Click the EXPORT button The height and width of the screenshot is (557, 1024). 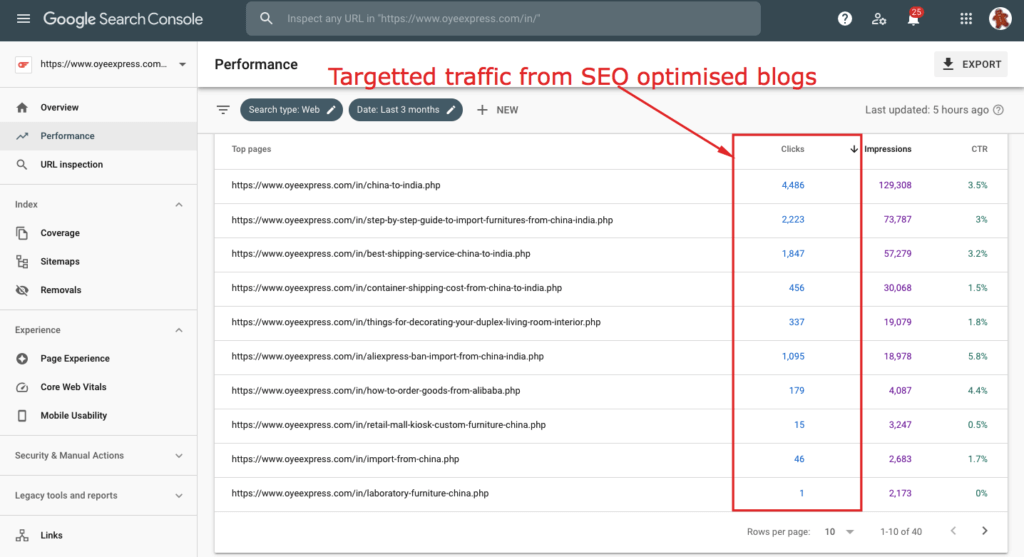point(971,64)
